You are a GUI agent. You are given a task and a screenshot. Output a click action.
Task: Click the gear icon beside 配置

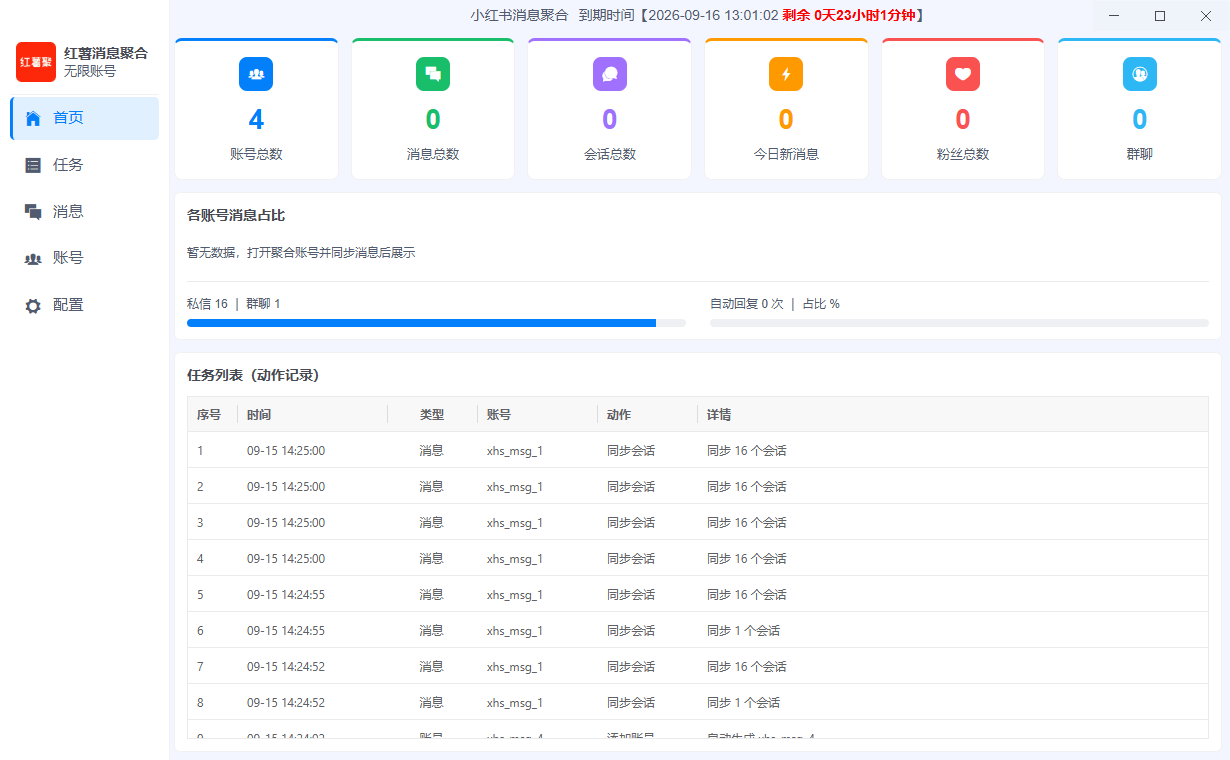(x=33, y=306)
